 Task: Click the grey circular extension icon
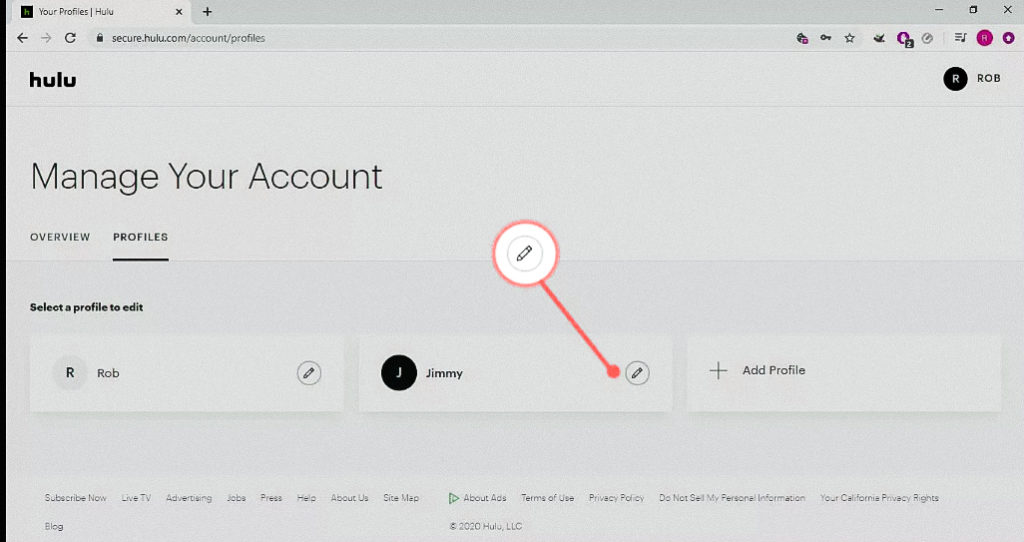[x=927, y=38]
